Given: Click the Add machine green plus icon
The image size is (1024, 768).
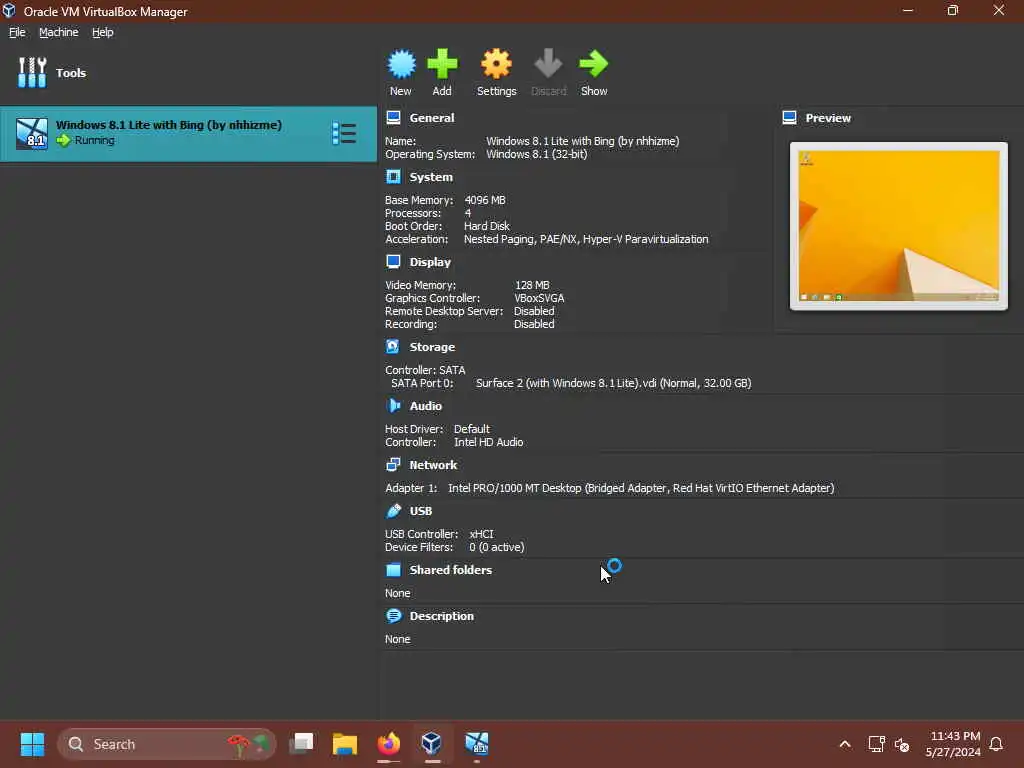Looking at the screenshot, I should coord(442,64).
